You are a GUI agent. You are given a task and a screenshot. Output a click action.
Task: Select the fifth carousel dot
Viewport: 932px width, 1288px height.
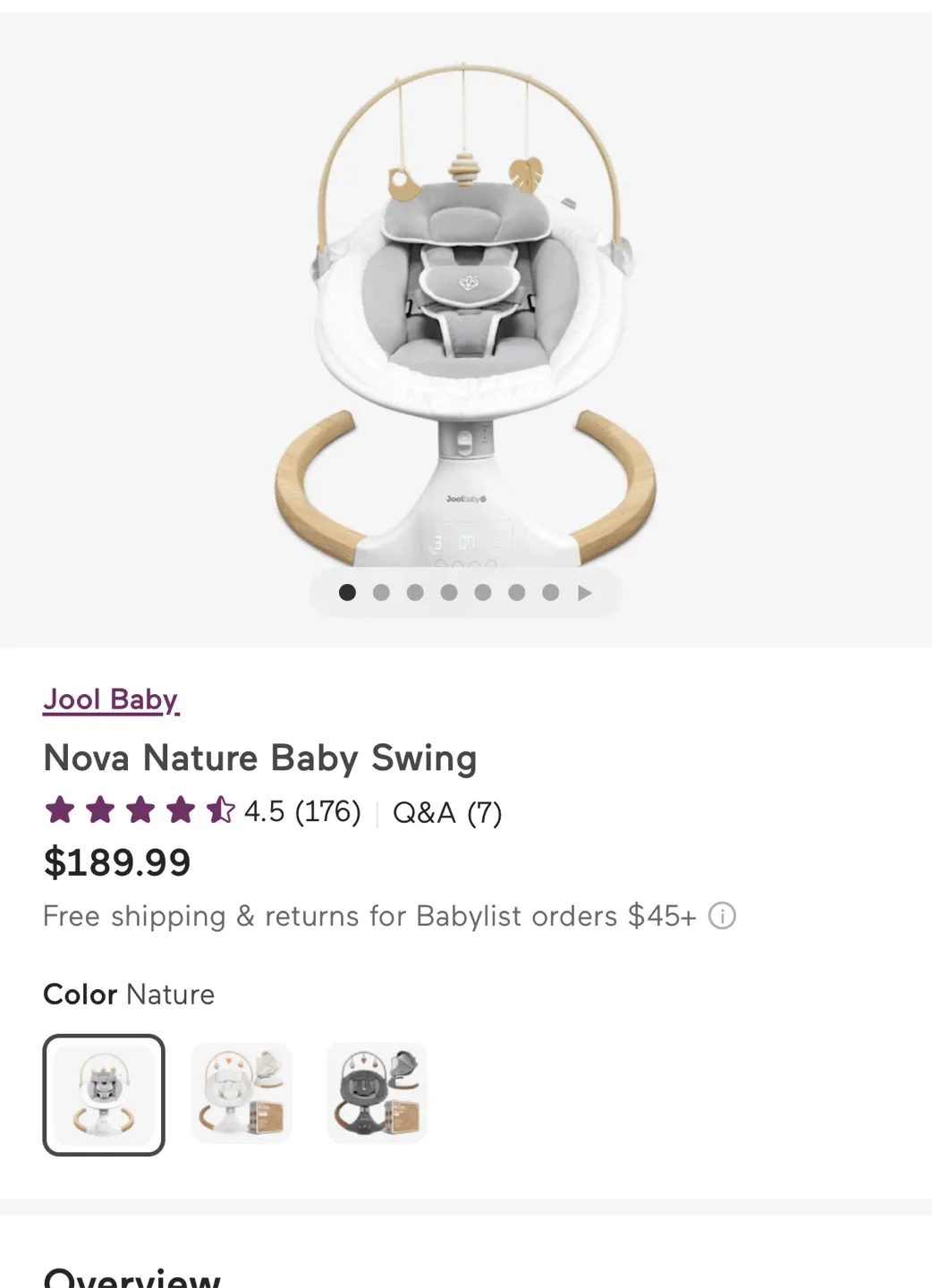click(x=483, y=592)
